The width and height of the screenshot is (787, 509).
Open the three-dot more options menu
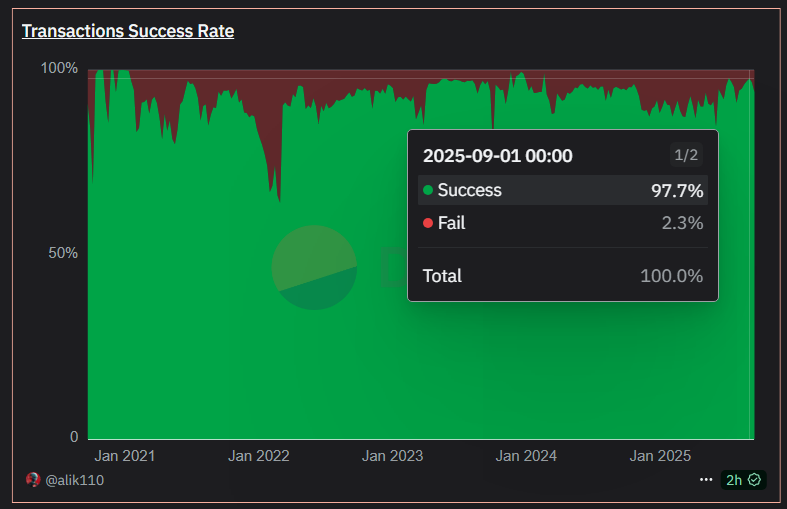pyautogui.click(x=706, y=480)
